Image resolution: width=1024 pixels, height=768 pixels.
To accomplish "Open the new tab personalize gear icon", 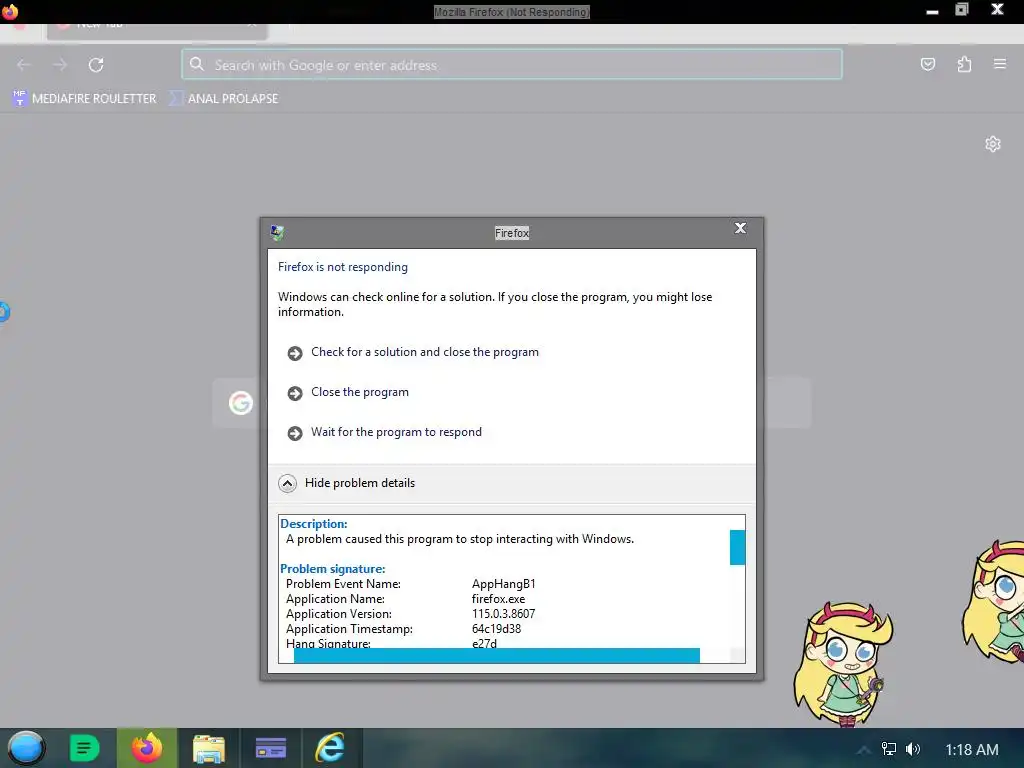I will [x=993, y=144].
